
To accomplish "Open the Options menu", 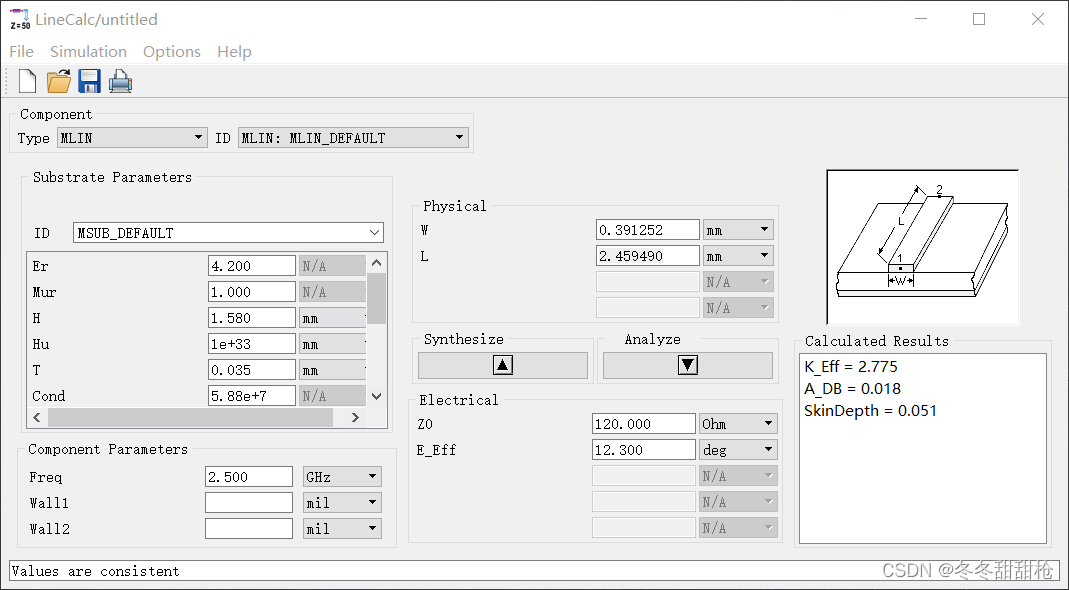I will [172, 52].
